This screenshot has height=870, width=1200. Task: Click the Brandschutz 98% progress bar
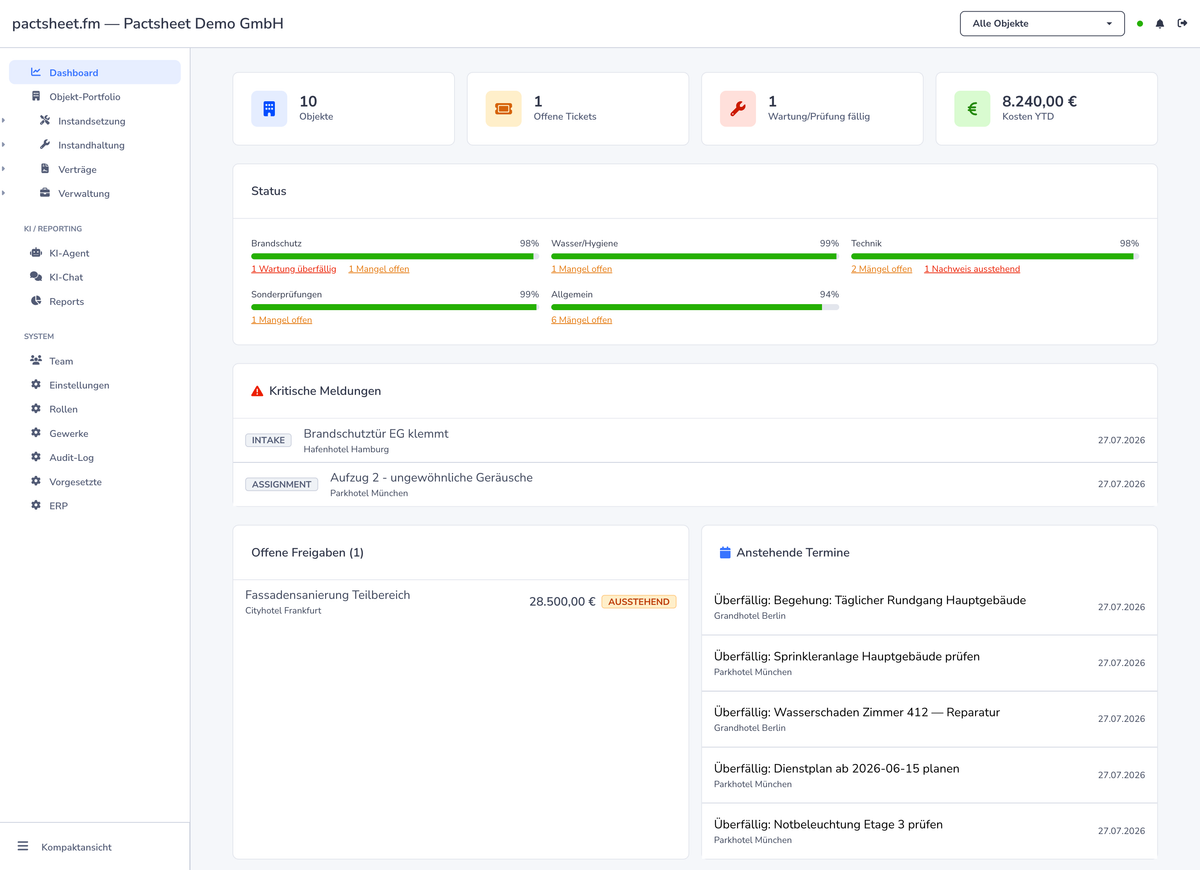[x=395, y=256]
